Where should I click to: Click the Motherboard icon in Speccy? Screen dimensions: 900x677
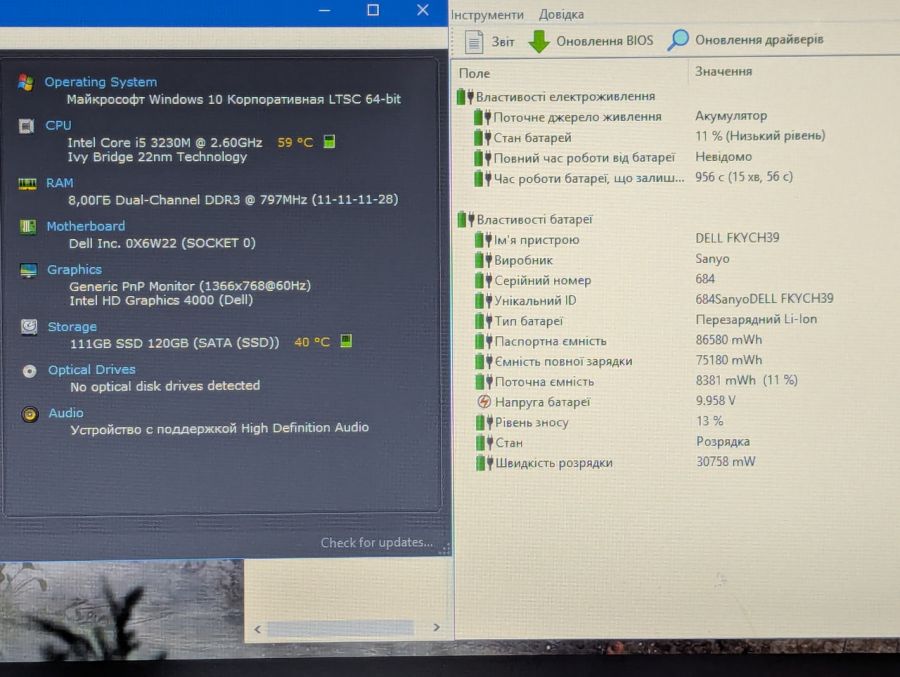pyautogui.click(x=28, y=226)
